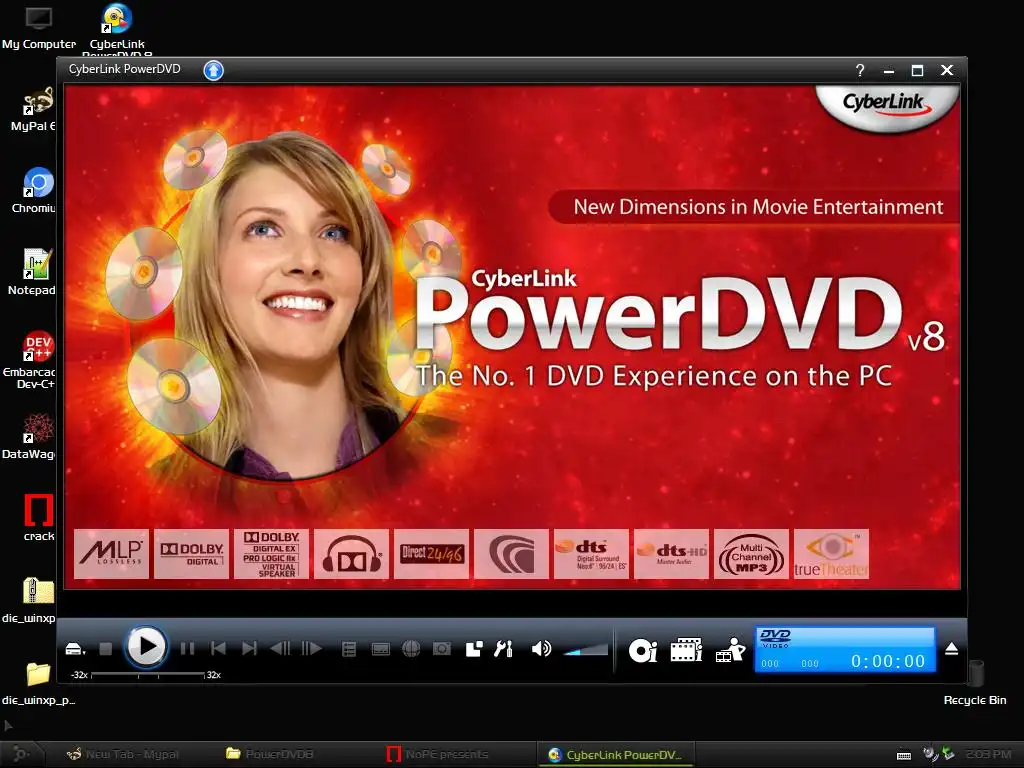Switch to New Tab - Mypal taskbar item
The image size is (1024, 768).
point(123,754)
